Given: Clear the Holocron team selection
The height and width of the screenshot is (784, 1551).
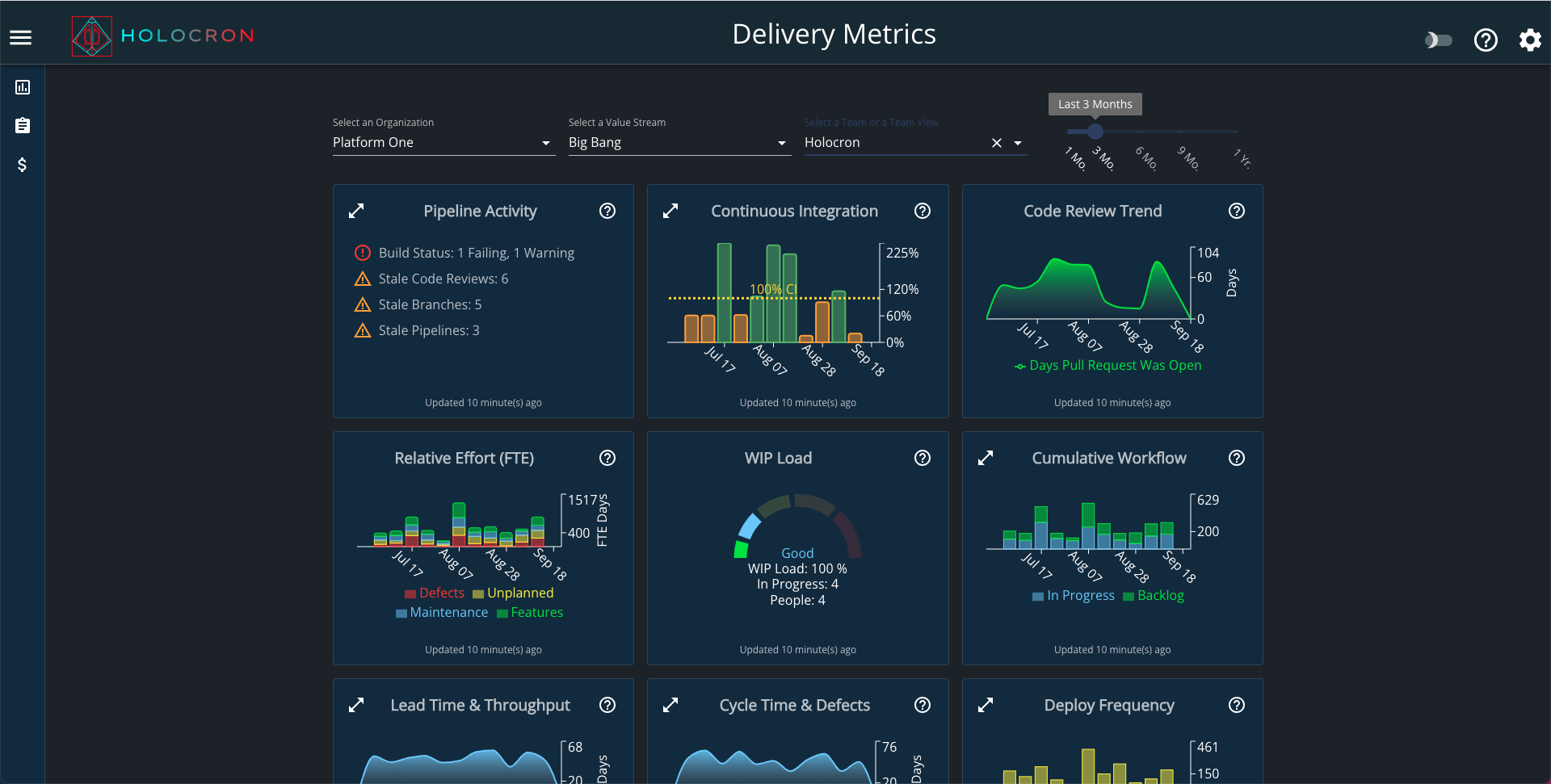Looking at the screenshot, I should pyautogui.click(x=997, y=143).
